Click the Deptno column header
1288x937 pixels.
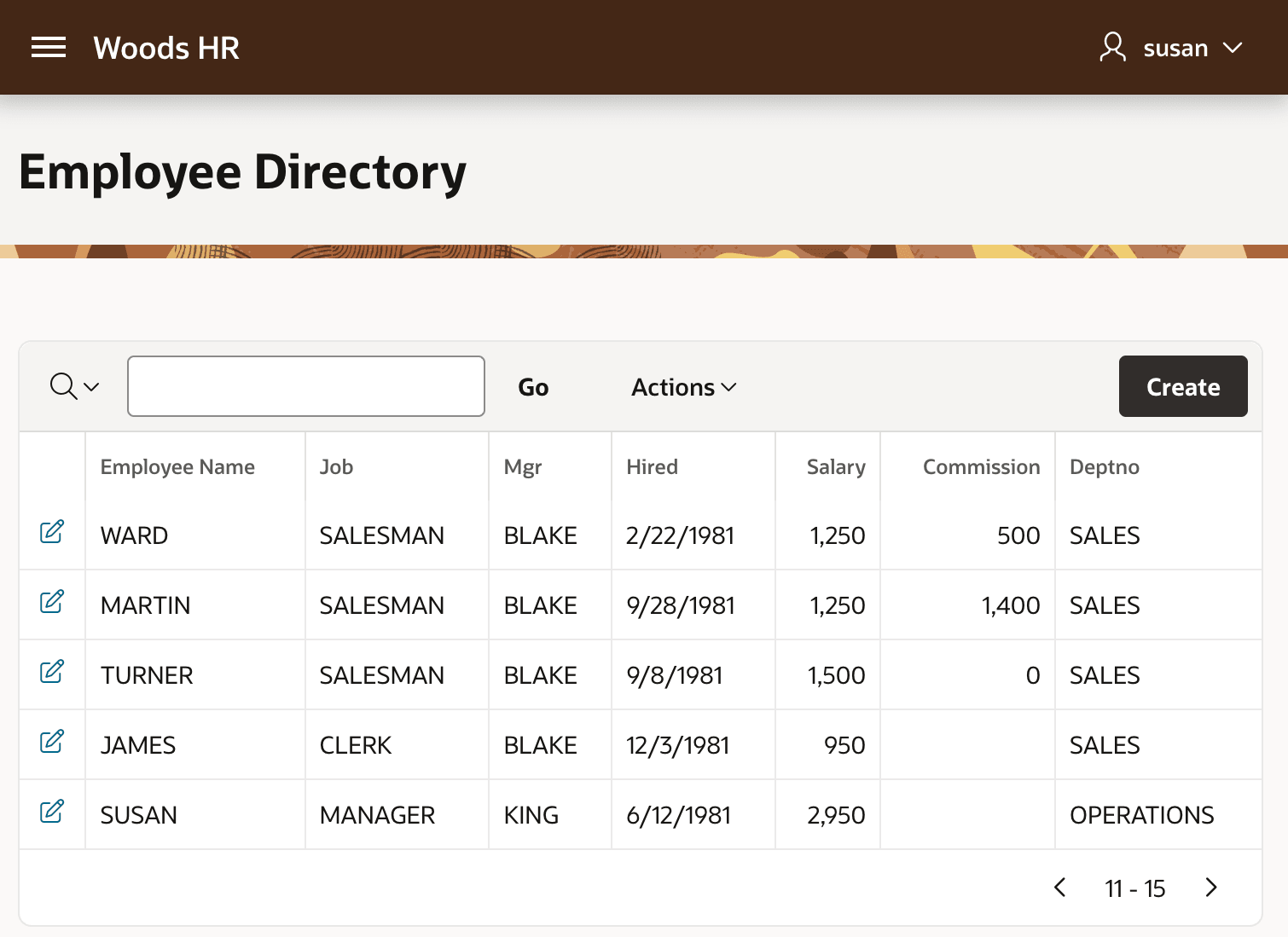coord(1105,467)
